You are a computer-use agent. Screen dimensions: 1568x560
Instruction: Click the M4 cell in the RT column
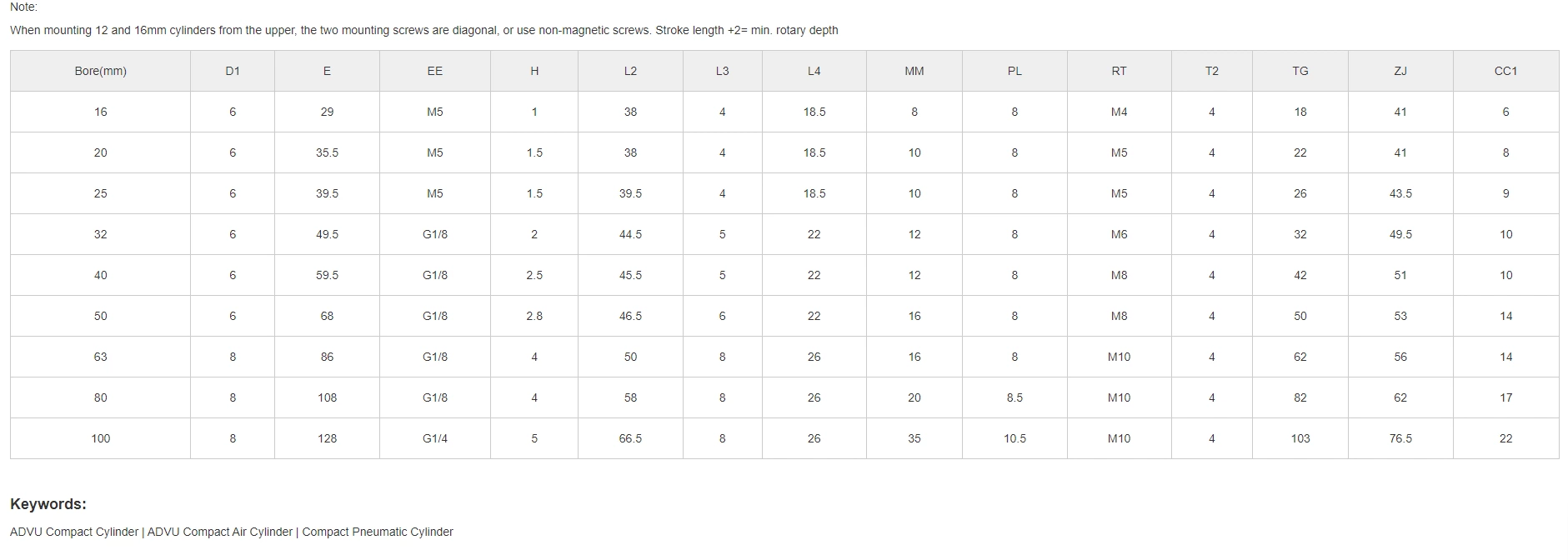(1119, 112)
